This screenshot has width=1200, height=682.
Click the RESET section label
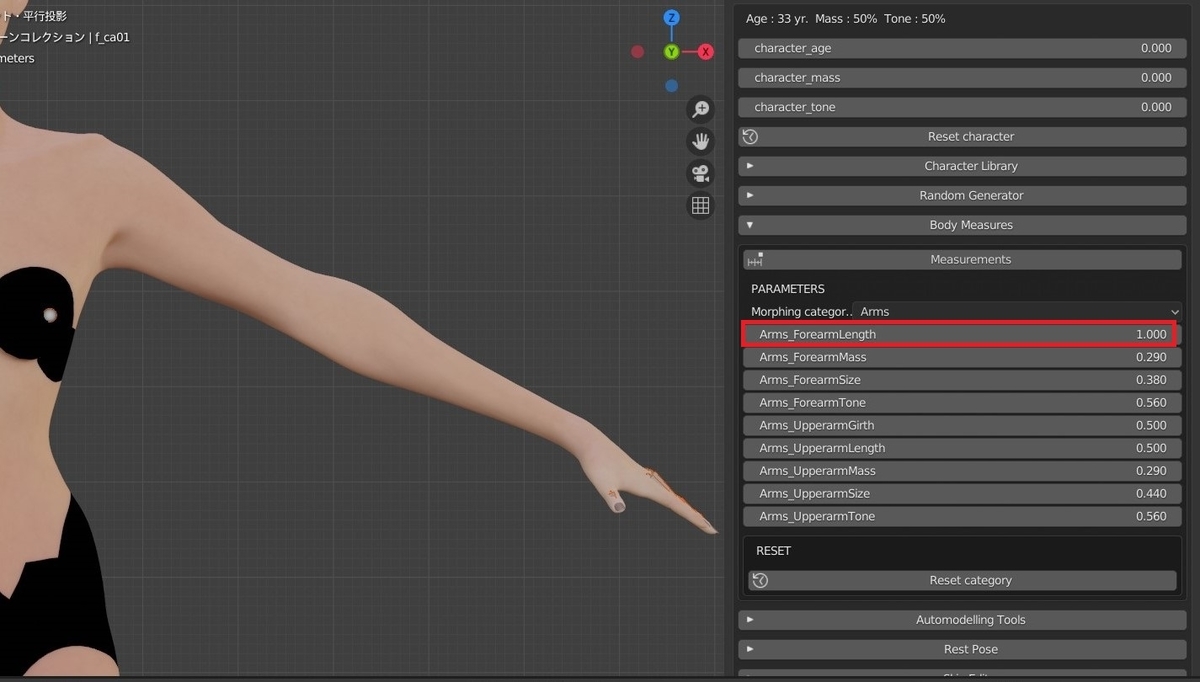coord(773,551)
